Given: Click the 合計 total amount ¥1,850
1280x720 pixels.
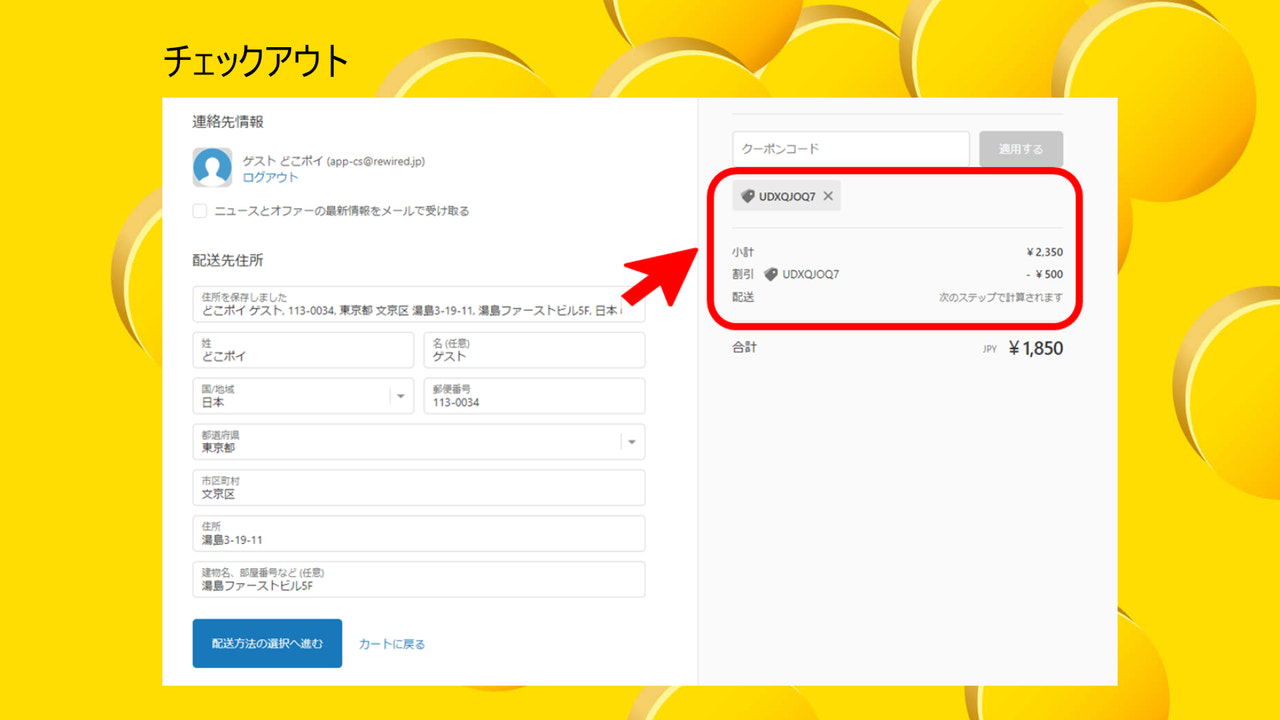Looking at the screenshot, I should click(1035, 348).
